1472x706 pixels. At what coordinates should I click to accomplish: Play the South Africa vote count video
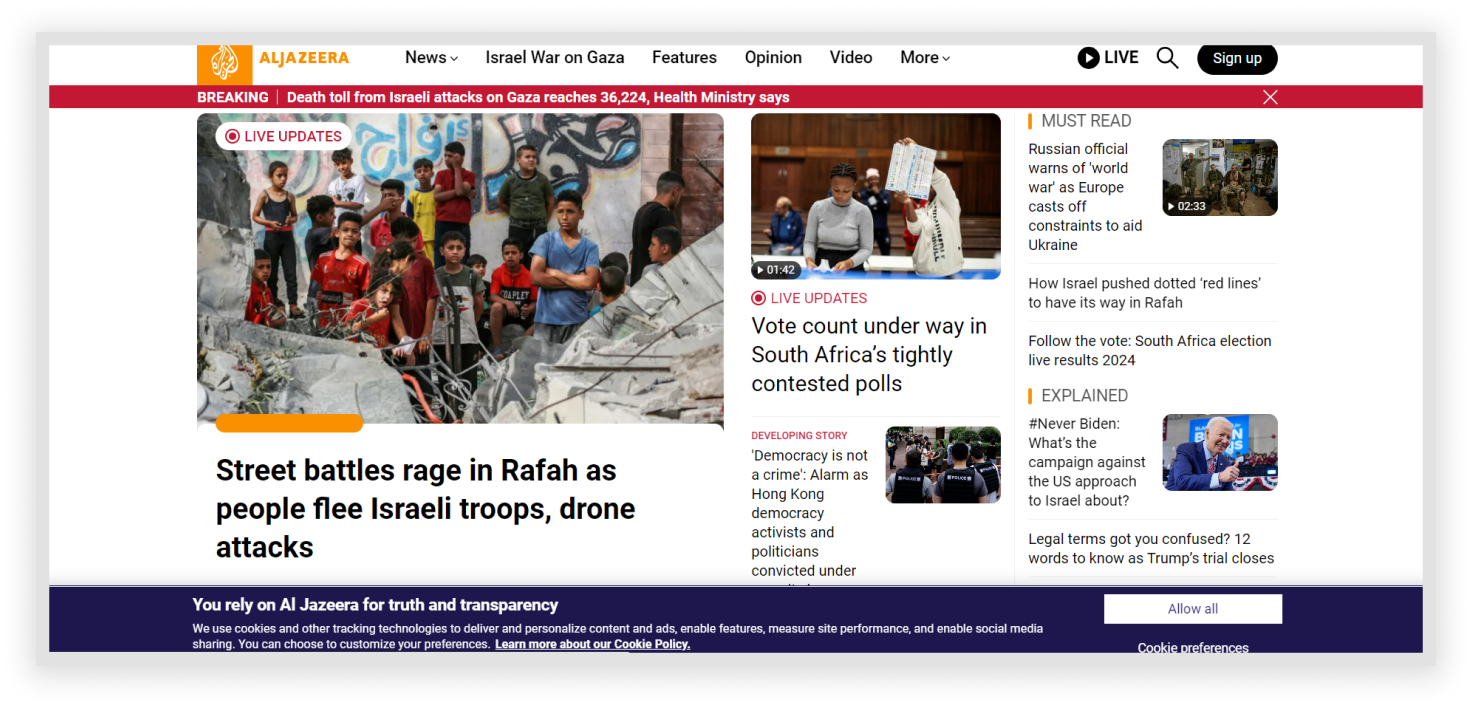pos(876,196)
